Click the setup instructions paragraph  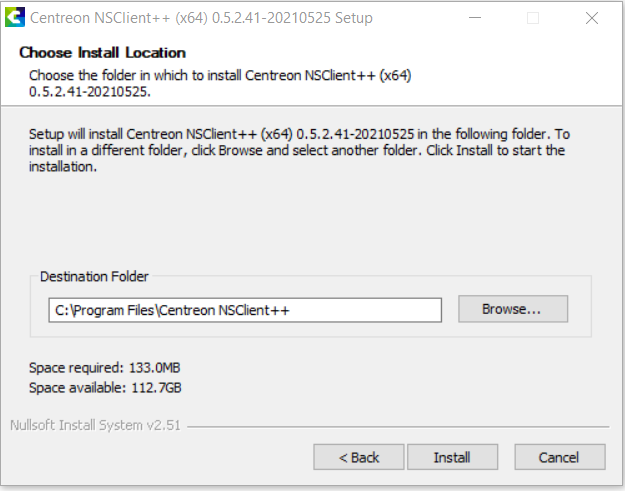click(298, 150)
